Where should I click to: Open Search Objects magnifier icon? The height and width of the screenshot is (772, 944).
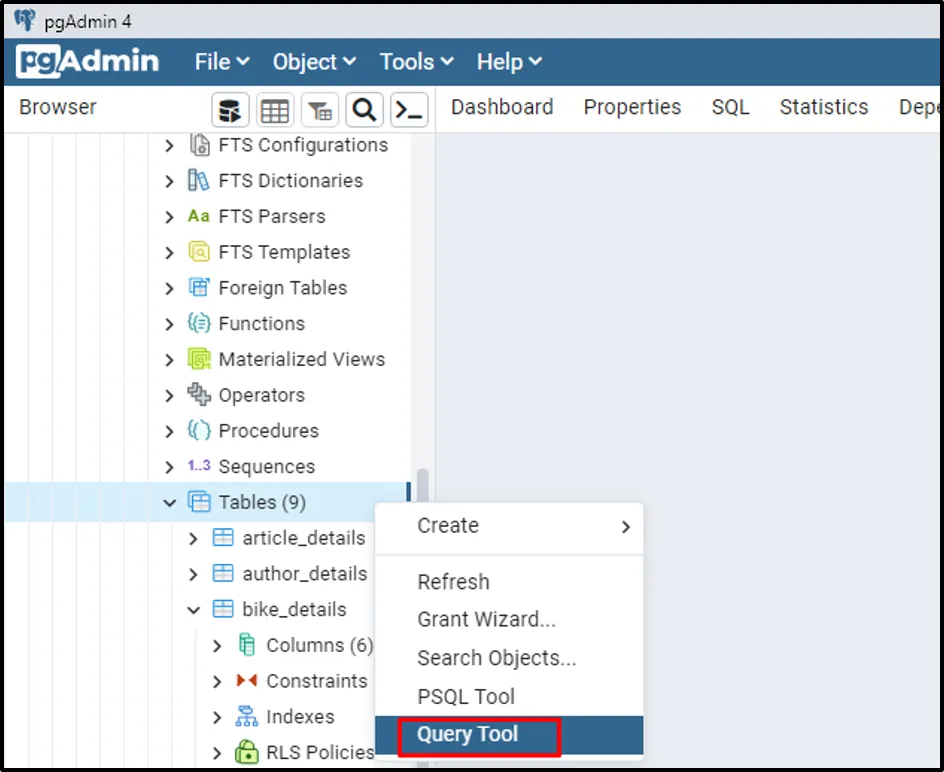(364, 110)
